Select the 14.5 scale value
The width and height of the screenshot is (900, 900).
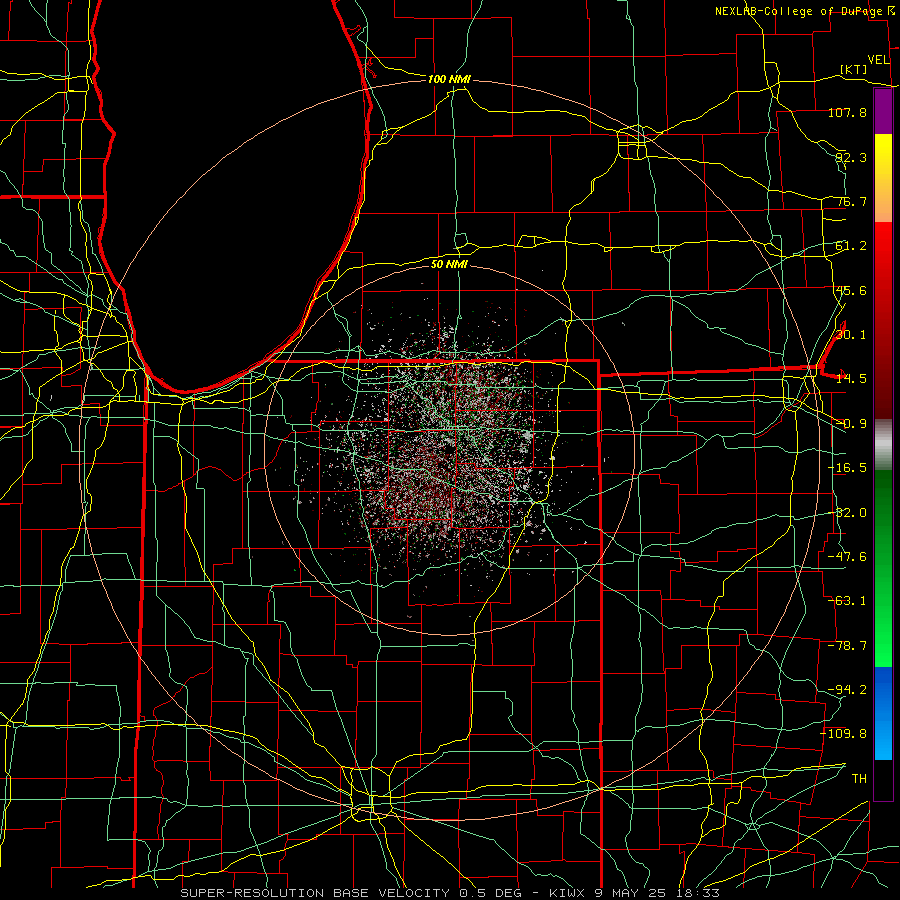(x=851, y=379)
